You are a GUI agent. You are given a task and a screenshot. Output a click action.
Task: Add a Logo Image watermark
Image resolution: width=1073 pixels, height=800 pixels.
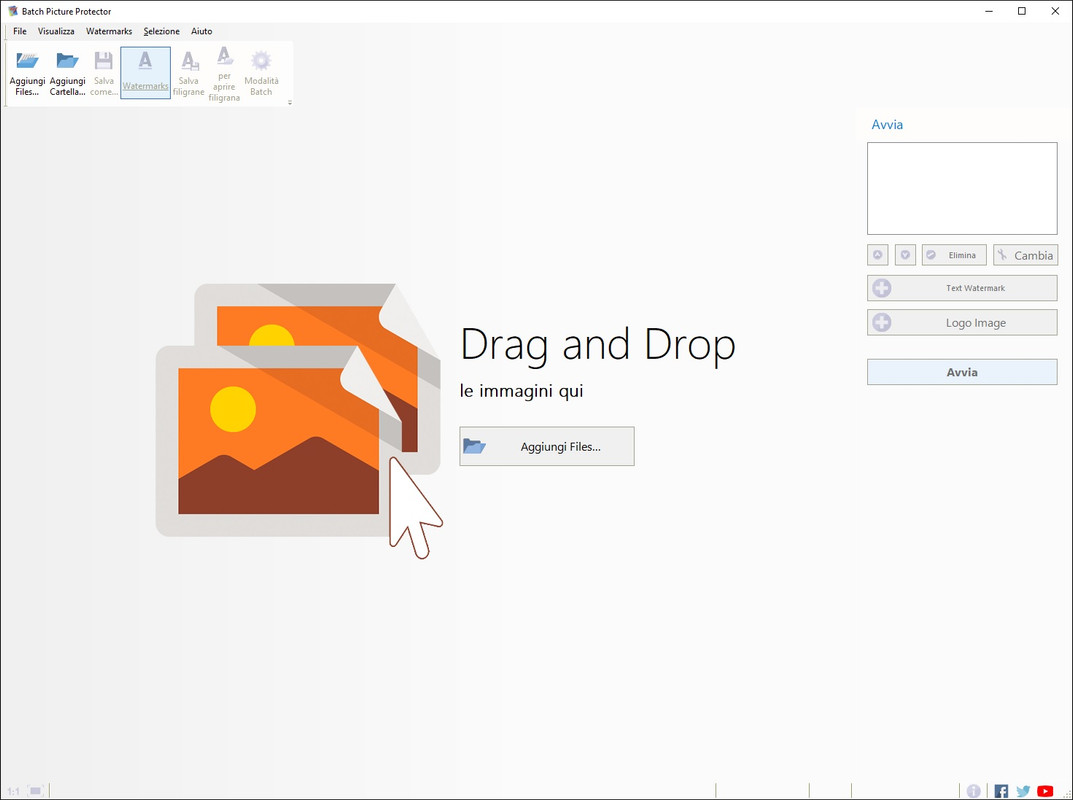click(x=962, y=322)
